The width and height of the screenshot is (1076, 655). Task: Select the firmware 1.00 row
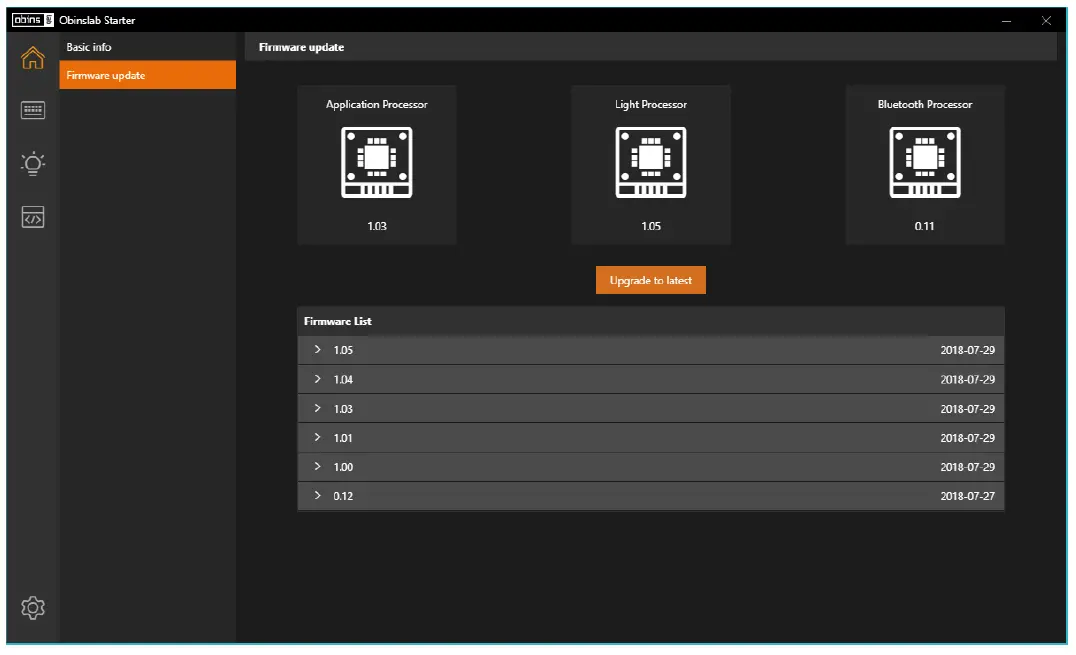pos(650,466)
